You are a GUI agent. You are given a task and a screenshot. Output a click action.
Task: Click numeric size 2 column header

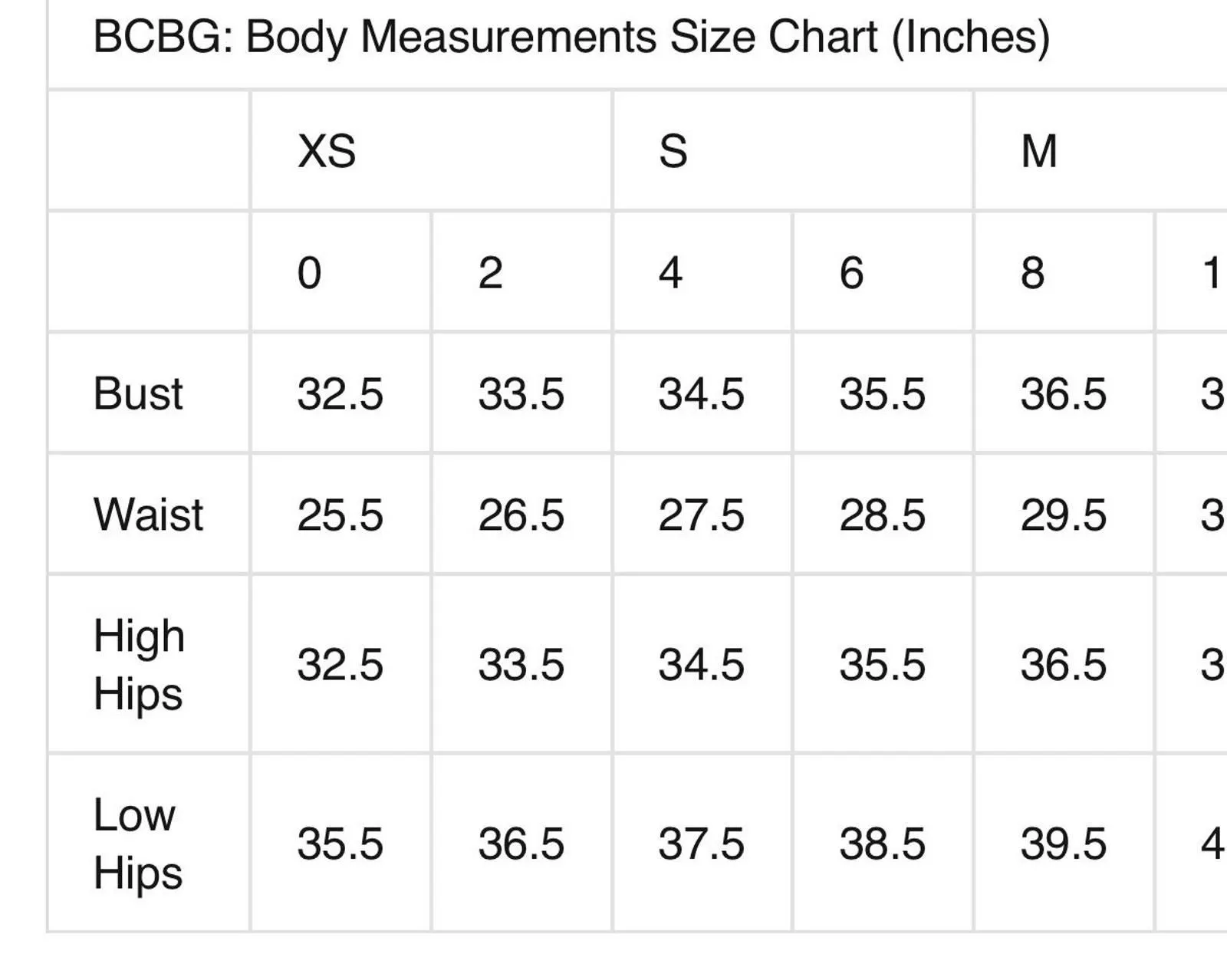521,272
